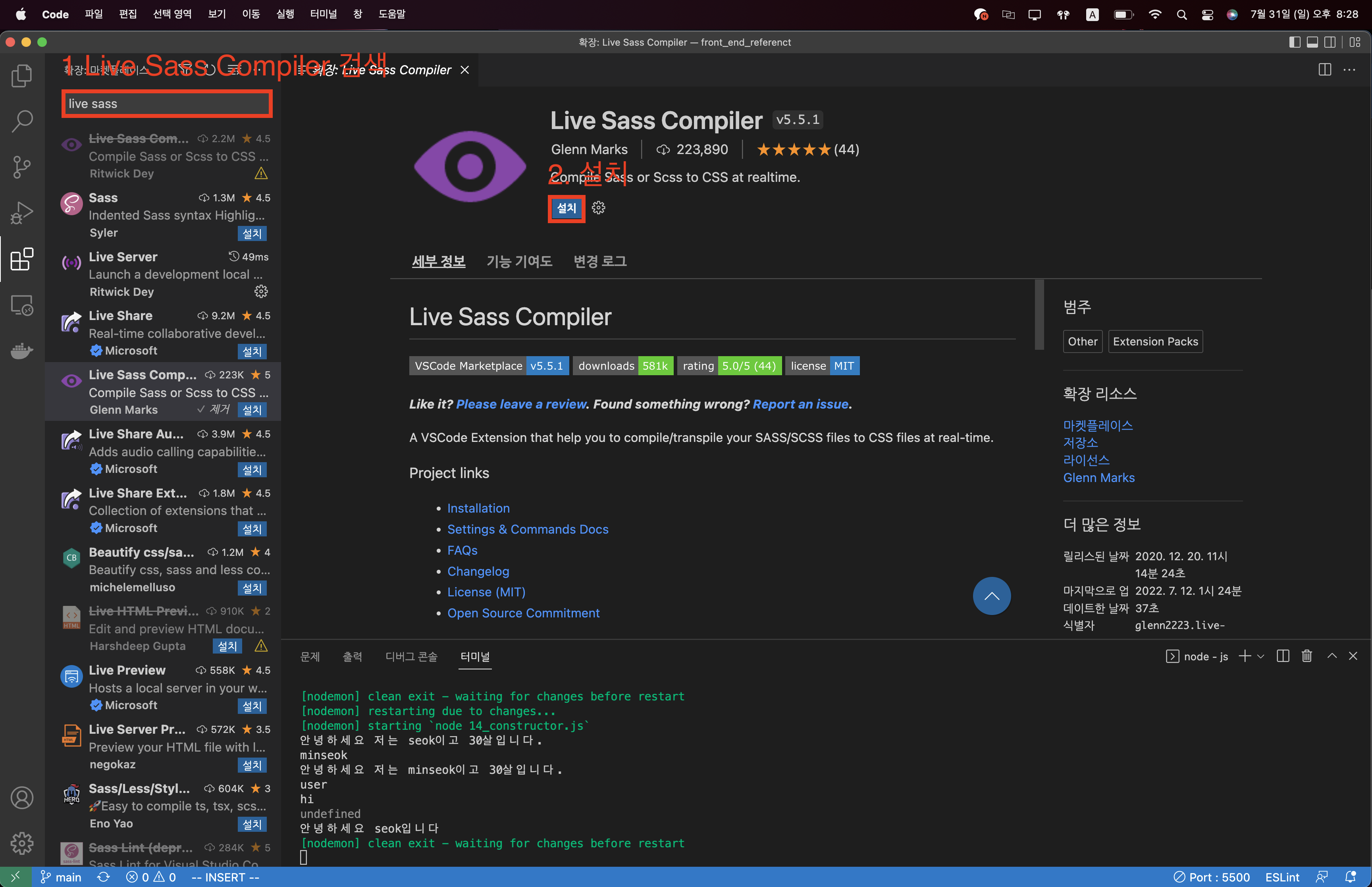The height and width of the screenshot is (887, 1372).
Task: Toggle panel visibility in title bar
Action: point(1312,42)
